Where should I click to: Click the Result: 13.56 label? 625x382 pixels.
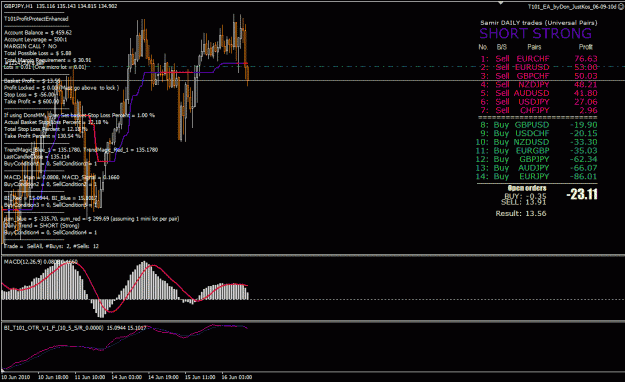pos(521,213)
